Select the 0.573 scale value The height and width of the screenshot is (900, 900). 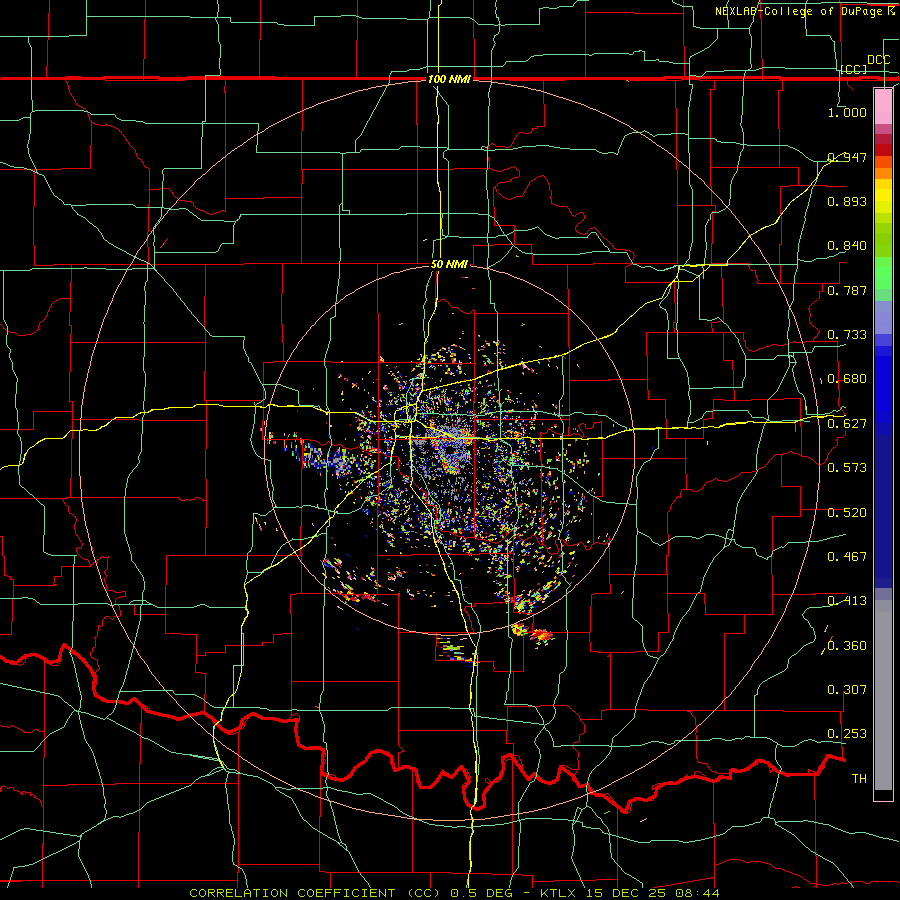point(847,468)
